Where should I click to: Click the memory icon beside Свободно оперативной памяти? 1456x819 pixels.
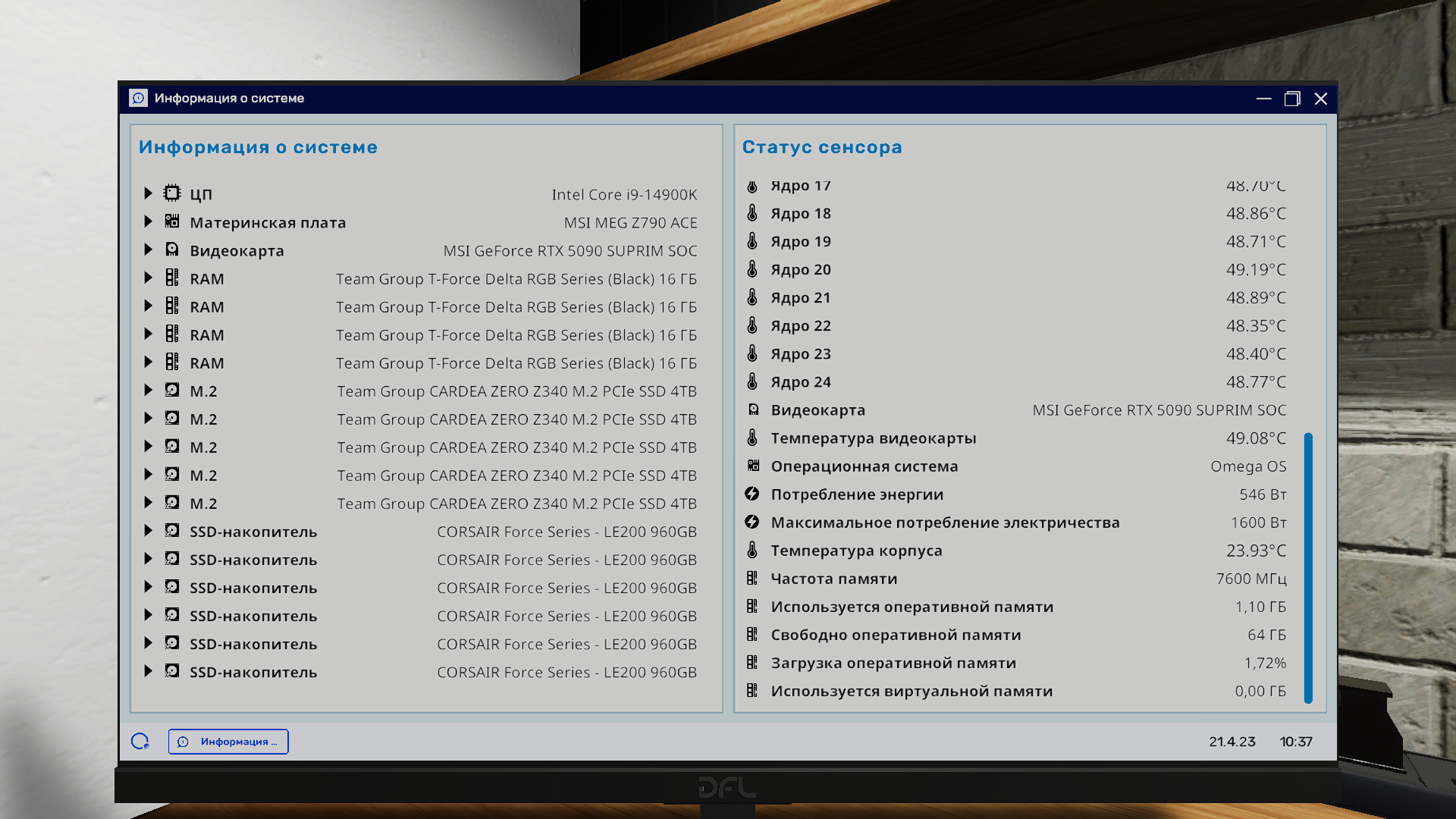tap(752, 634)
